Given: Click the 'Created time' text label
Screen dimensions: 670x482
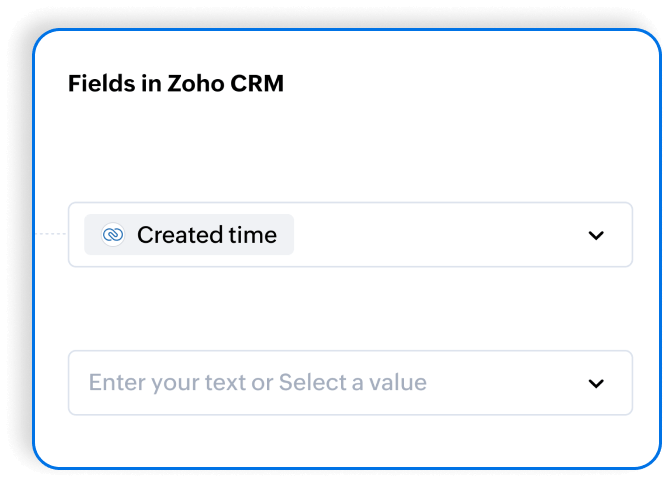Looking at the screenshot, I should [206, 235].
